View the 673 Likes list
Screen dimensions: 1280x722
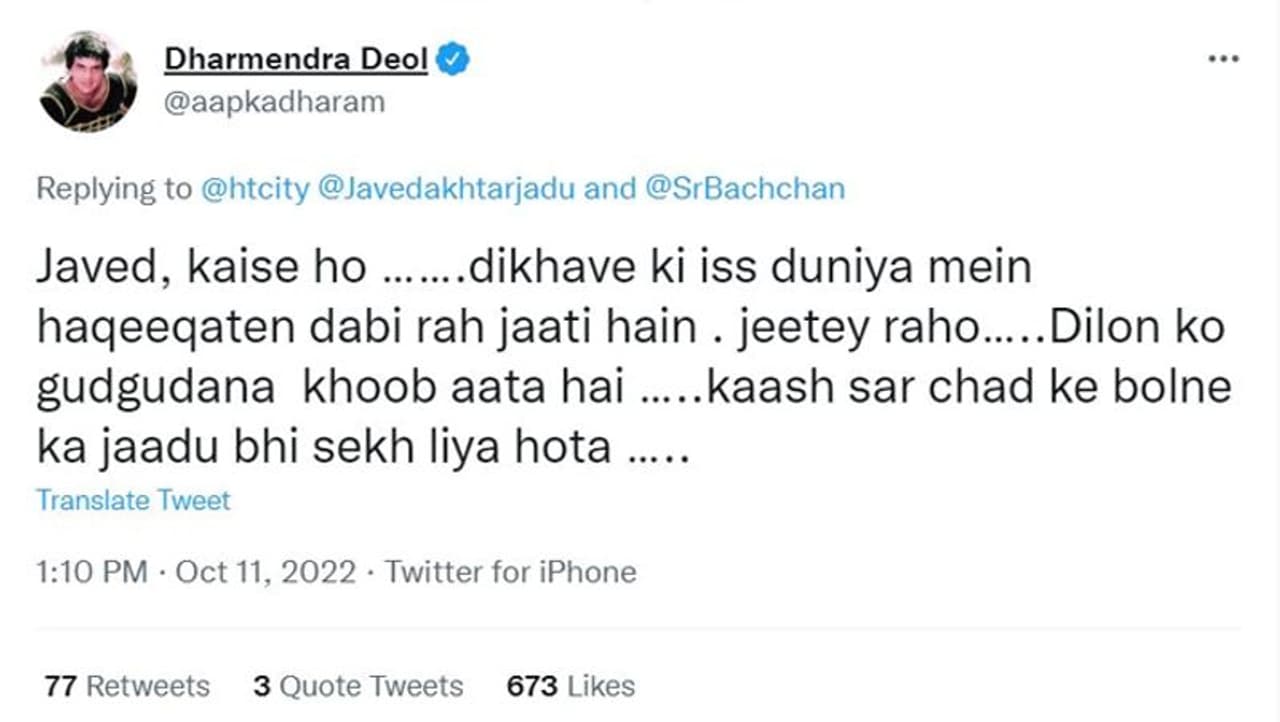click(571, 686)
